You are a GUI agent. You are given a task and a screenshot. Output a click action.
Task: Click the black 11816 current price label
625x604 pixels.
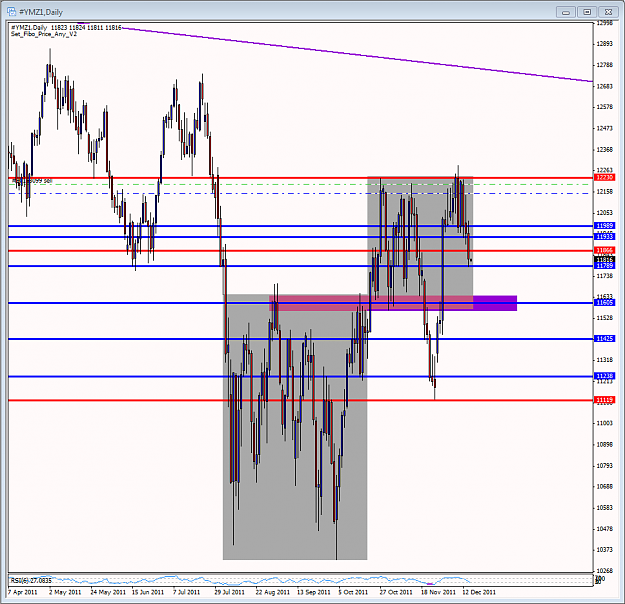(604, 259)
